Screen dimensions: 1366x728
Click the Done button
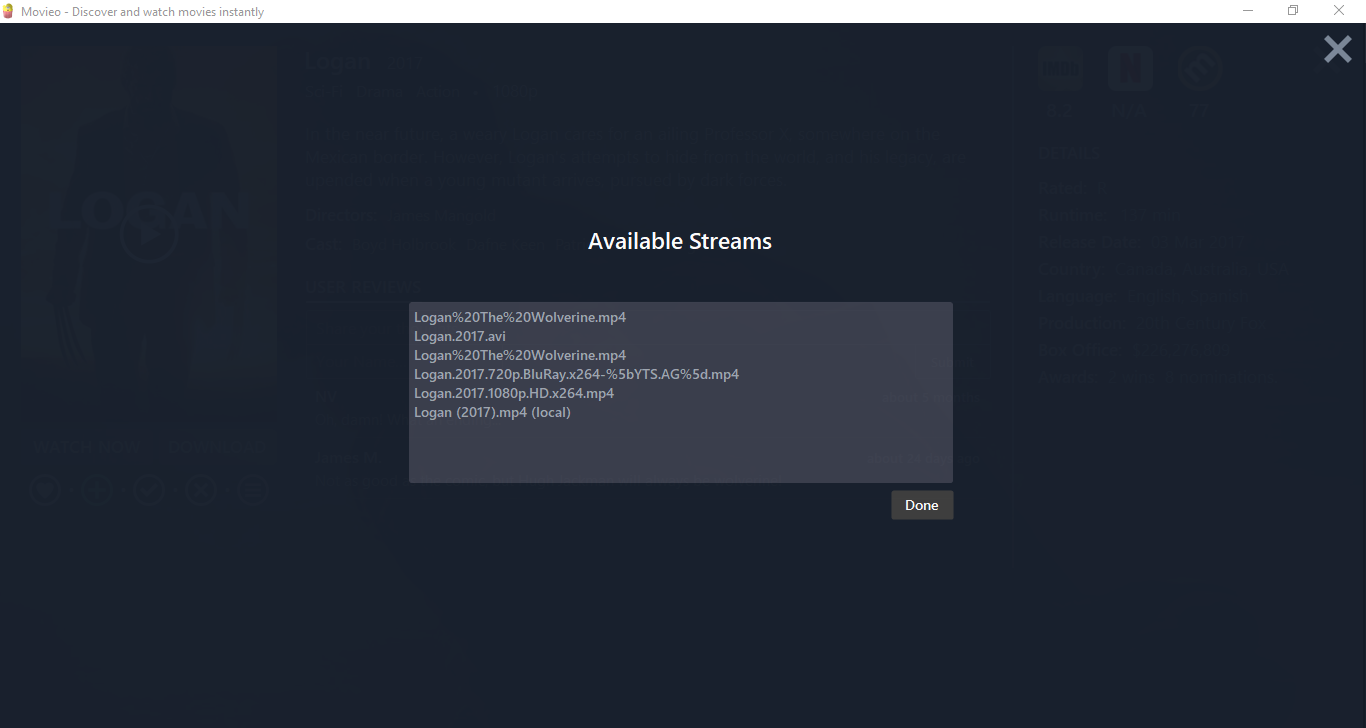point(922,505)
